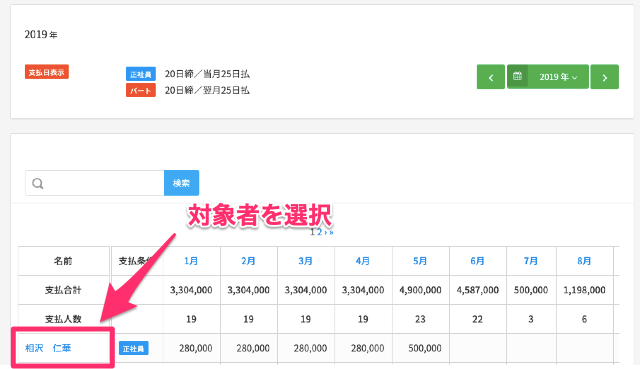Click the パート orange tag in legend
This screenshot has width=640, height=369.
coord(140,90)
